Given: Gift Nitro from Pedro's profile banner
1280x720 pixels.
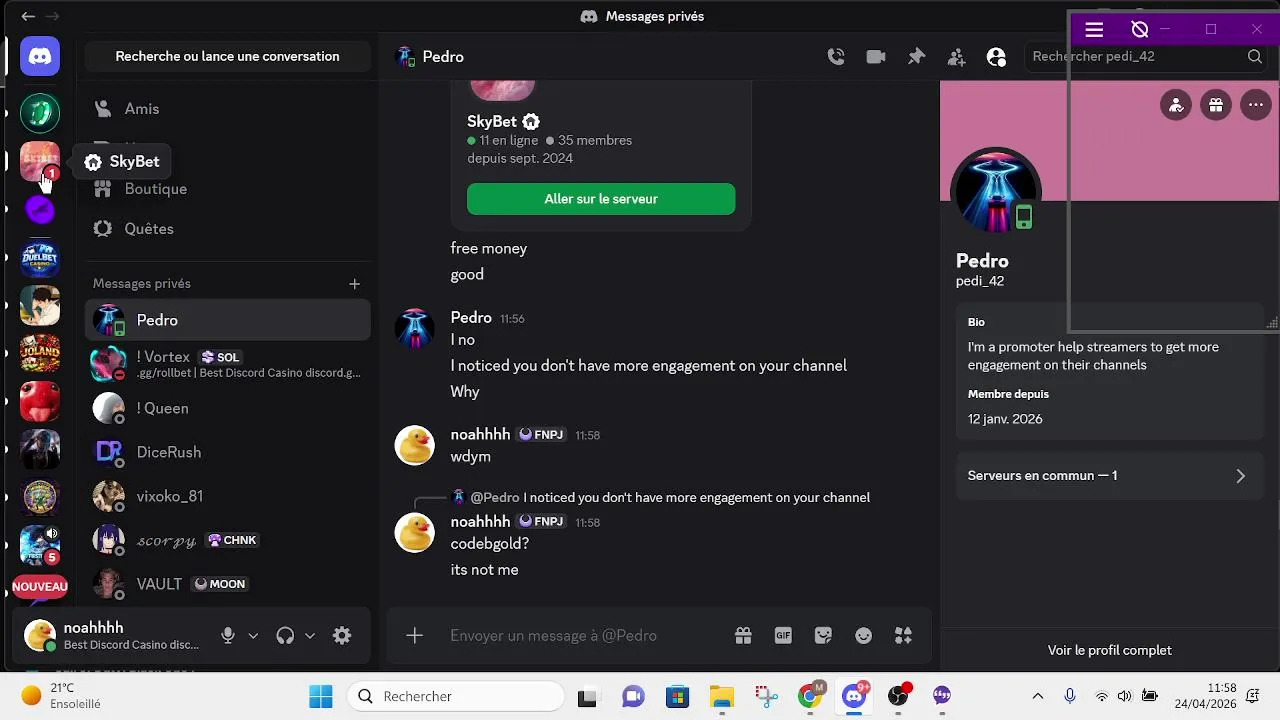Looking at the screenshot, I should click(x=1216, y=104).
